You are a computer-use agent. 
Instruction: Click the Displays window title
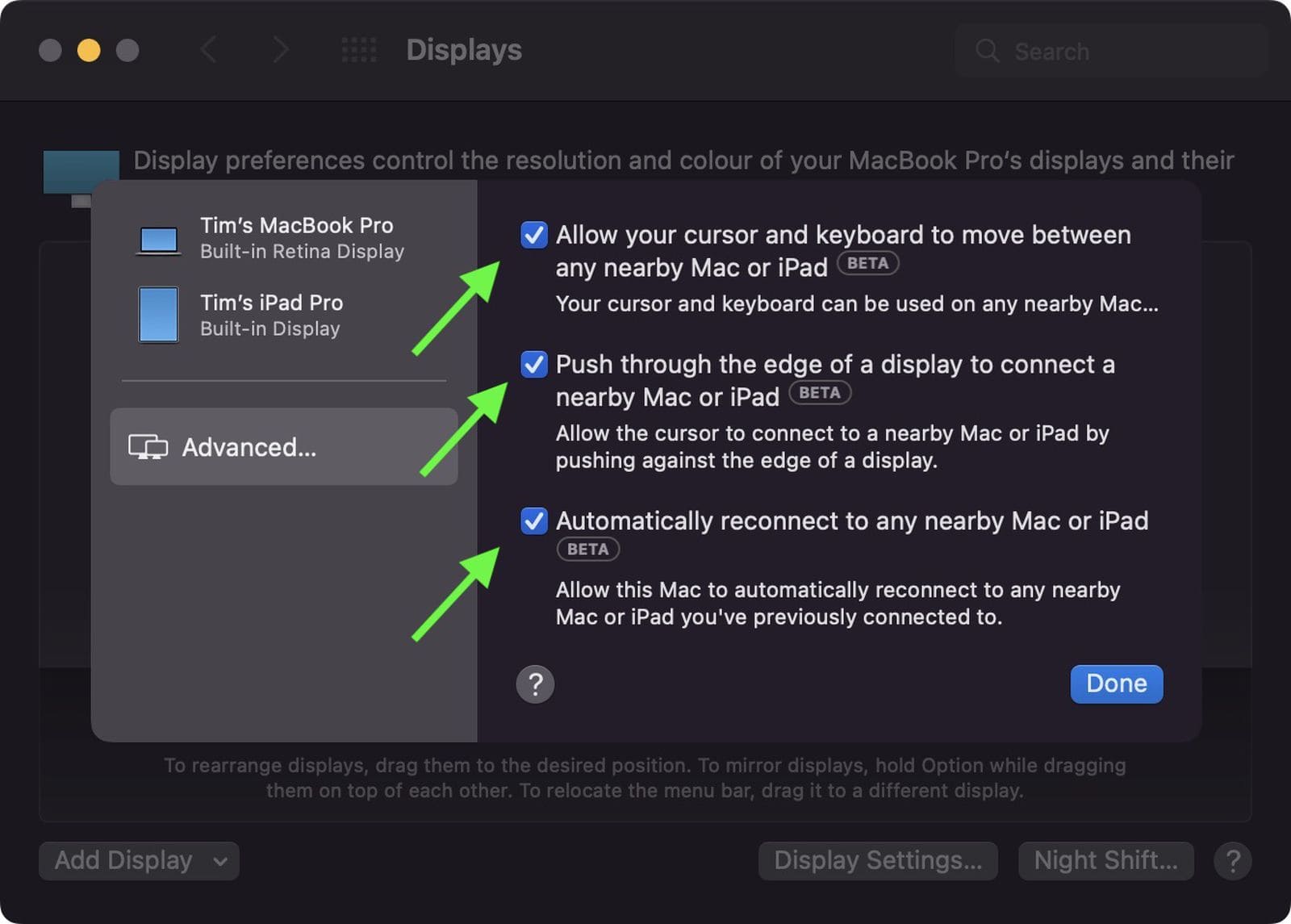tap(464, 50)
